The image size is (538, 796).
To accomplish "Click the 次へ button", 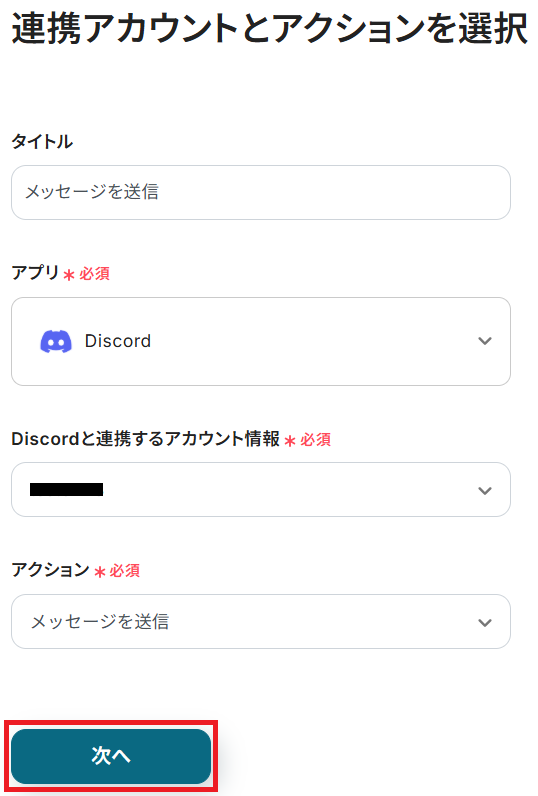I will (111, 756).
